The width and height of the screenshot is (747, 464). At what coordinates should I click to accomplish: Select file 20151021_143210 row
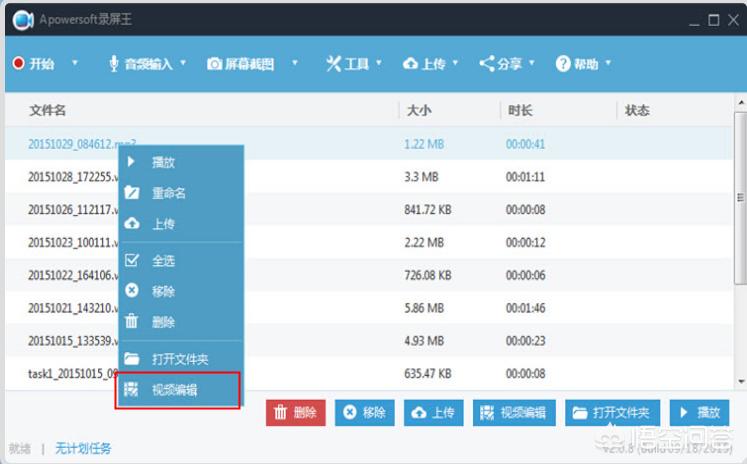369,308
